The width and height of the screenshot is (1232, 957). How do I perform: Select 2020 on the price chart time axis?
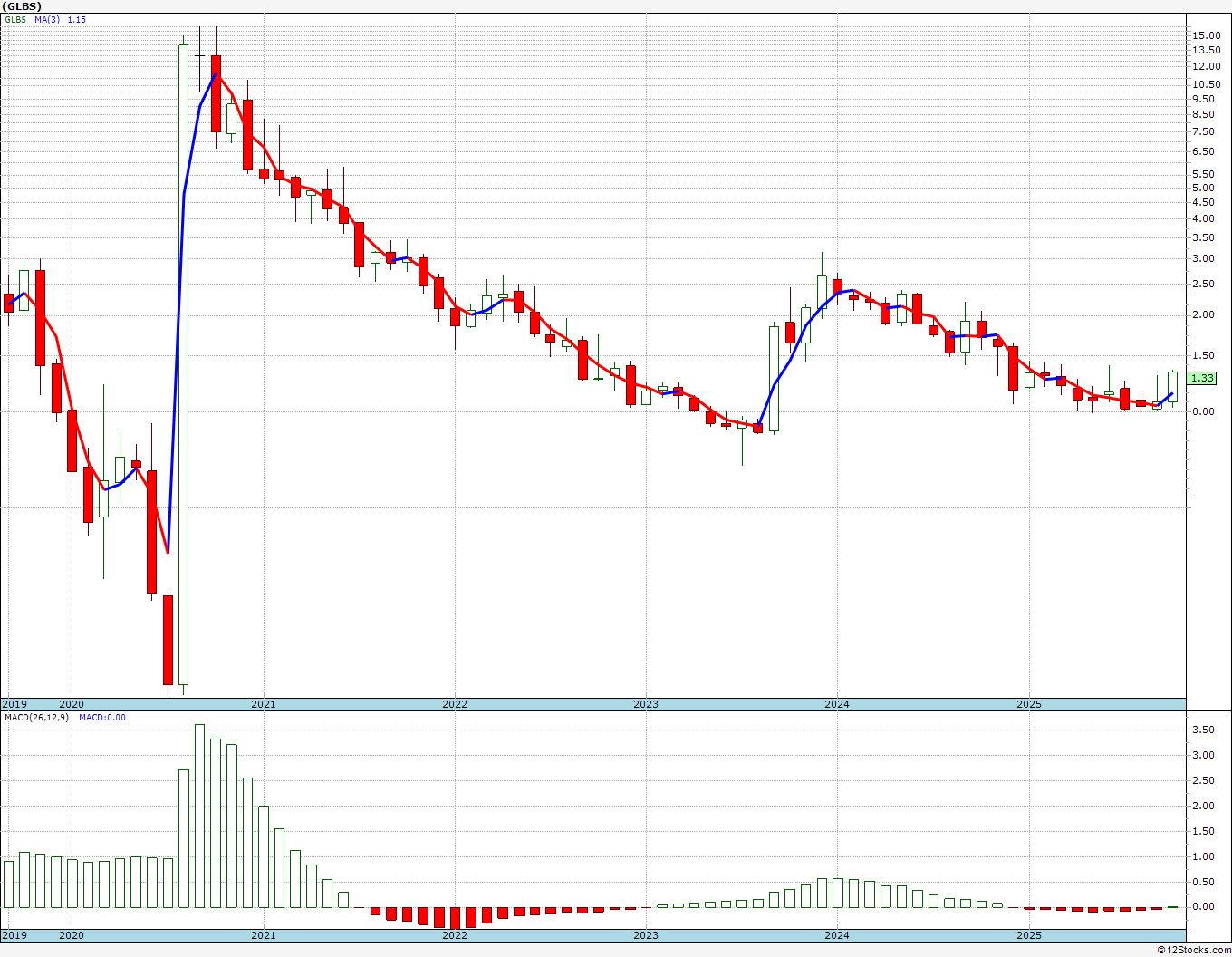click(72, 704)
